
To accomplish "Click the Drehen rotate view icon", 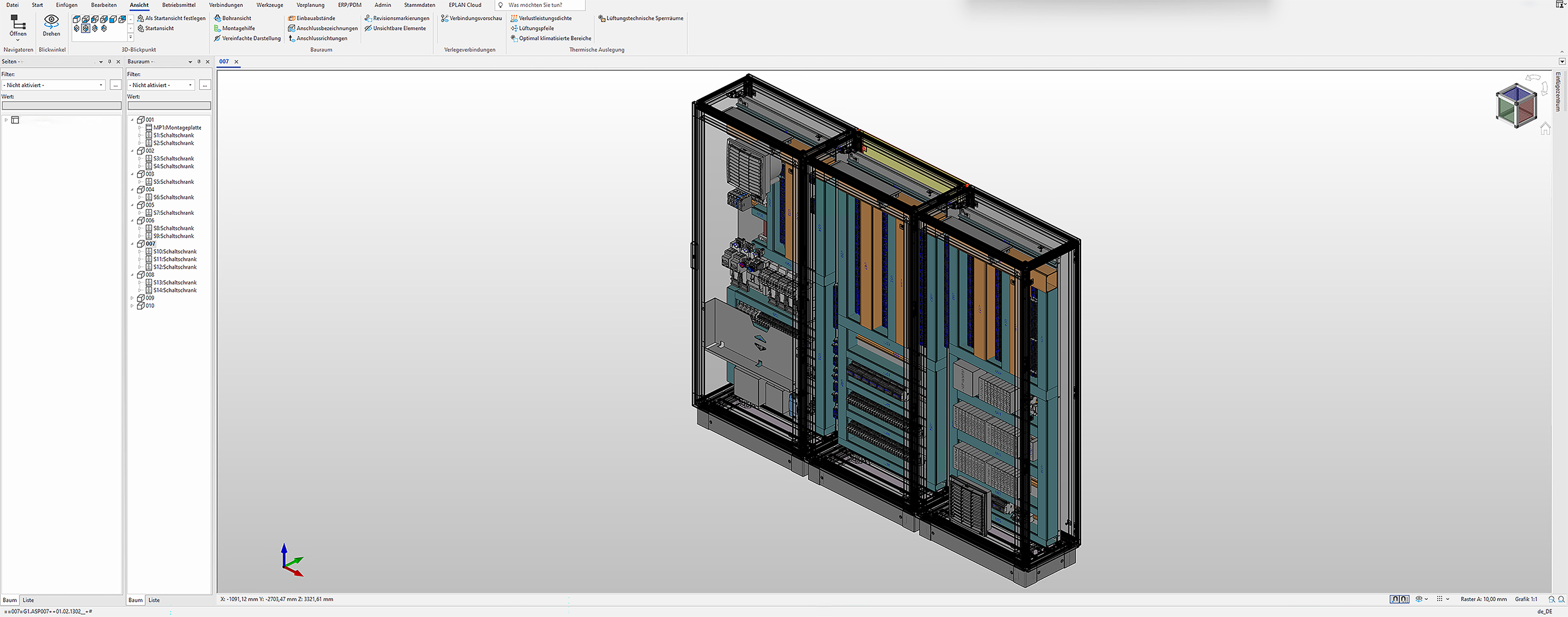I will click(x=51, y=21).
